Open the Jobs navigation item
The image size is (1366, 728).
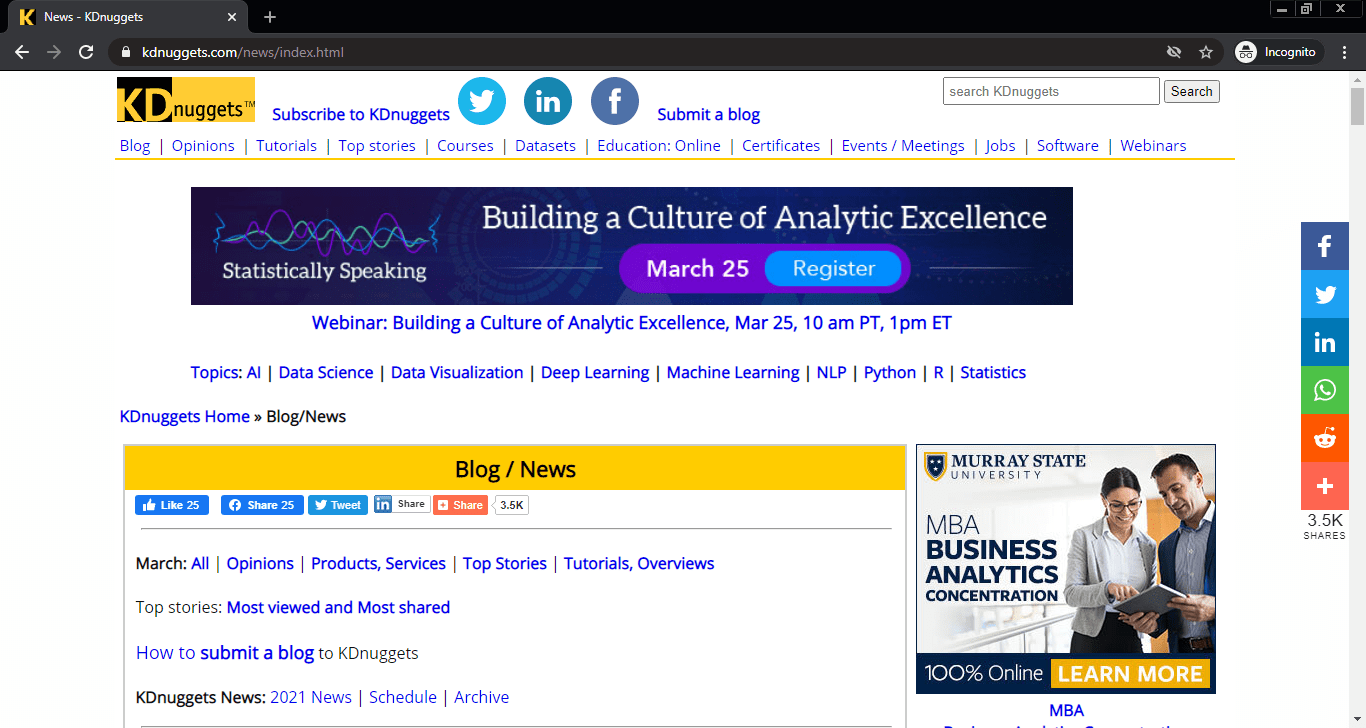point(1000,145)
